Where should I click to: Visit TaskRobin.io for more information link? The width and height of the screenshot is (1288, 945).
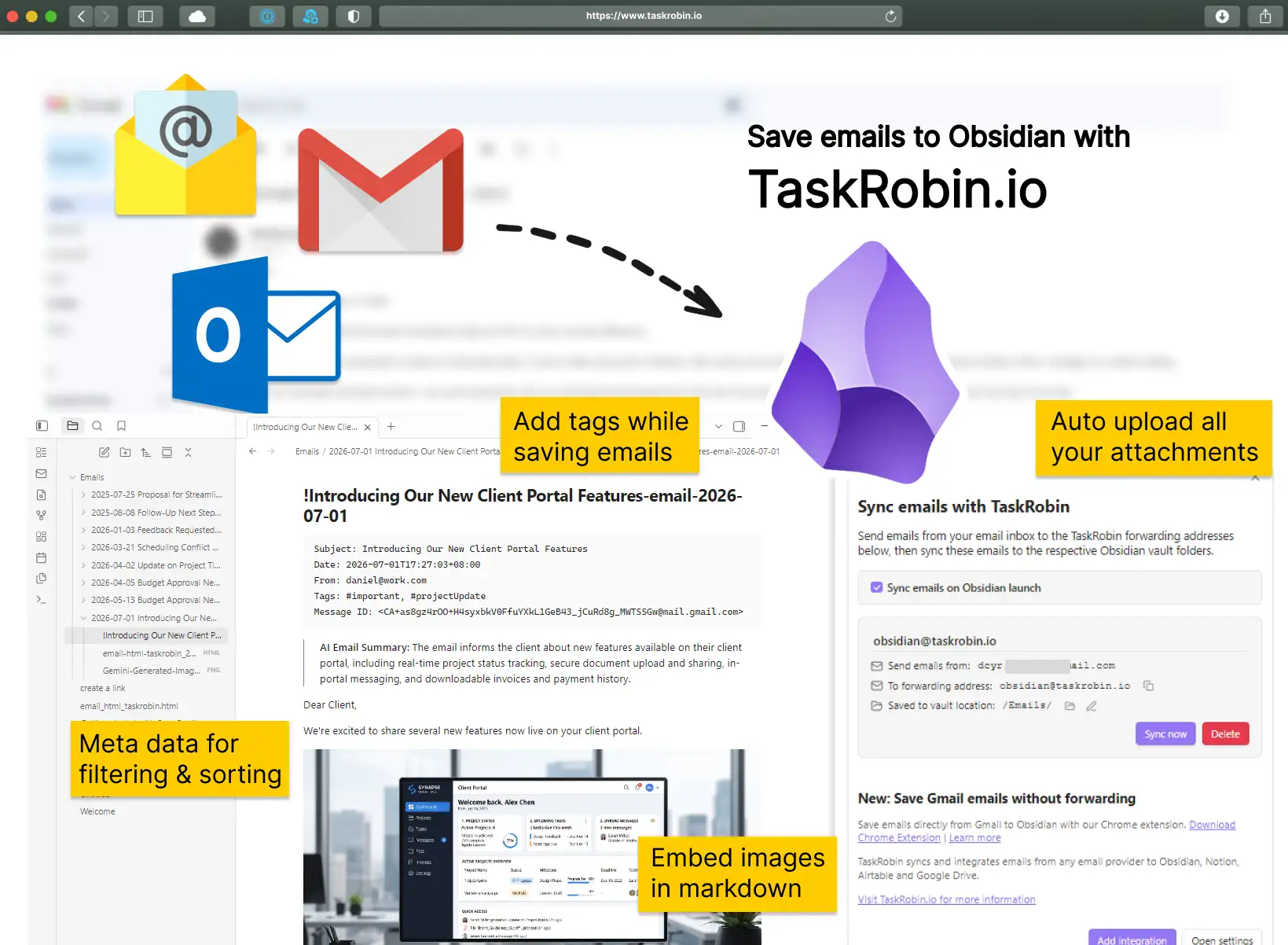946,899
